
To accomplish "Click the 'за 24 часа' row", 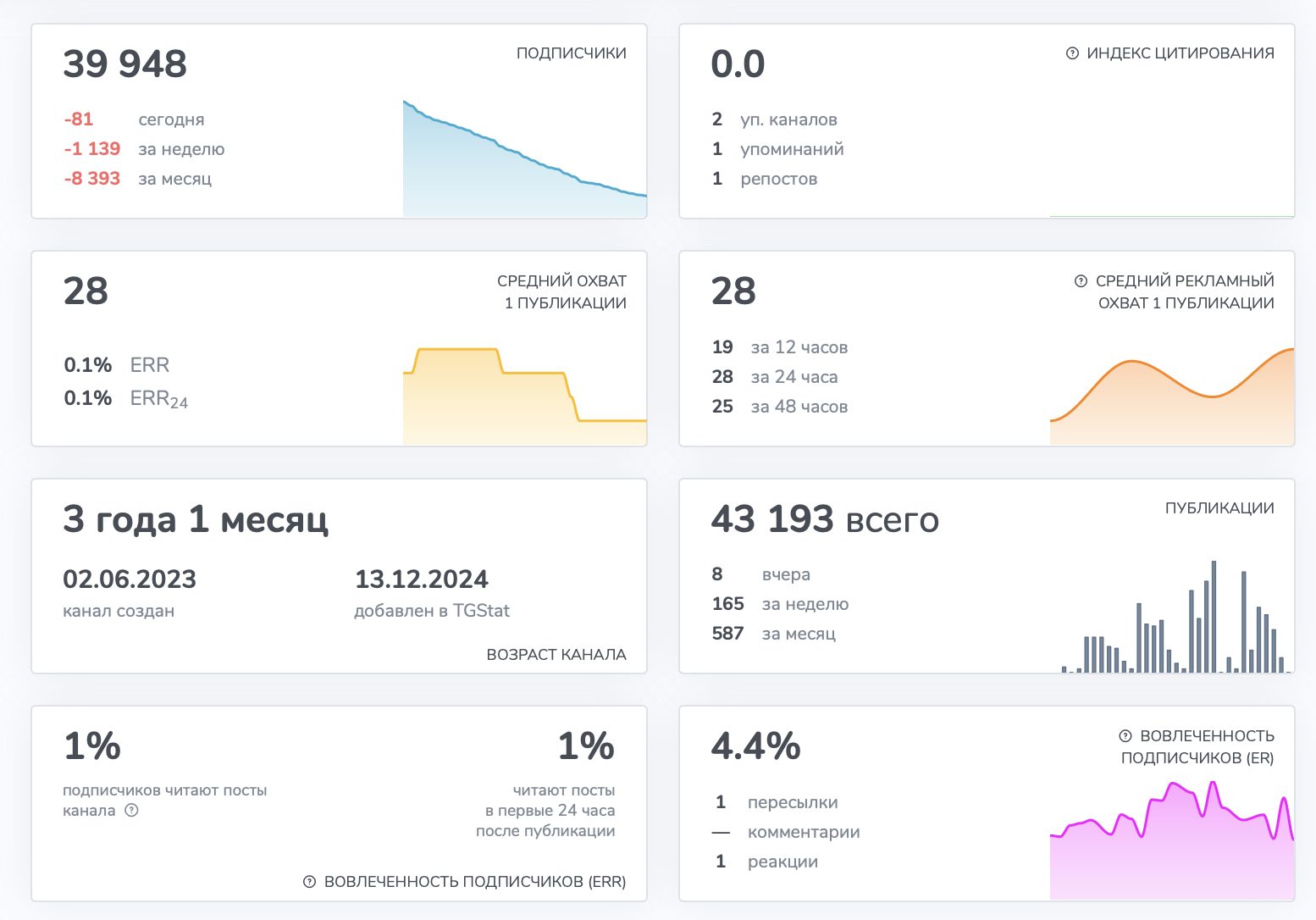I will 775,377.
